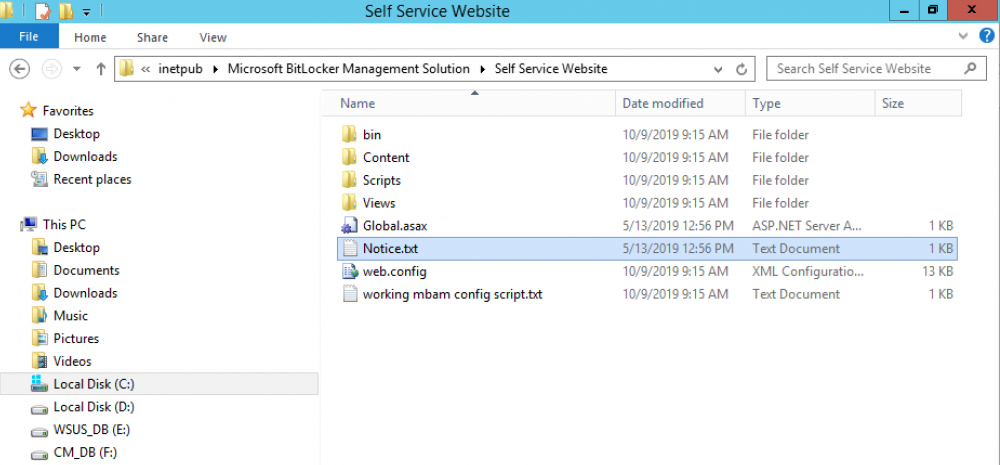Click the Notice.txt file name

(x=390, y=249)
